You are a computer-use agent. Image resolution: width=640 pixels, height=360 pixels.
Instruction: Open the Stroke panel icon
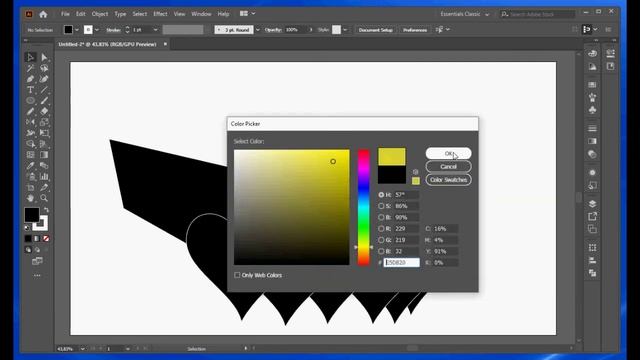(593, 128)
